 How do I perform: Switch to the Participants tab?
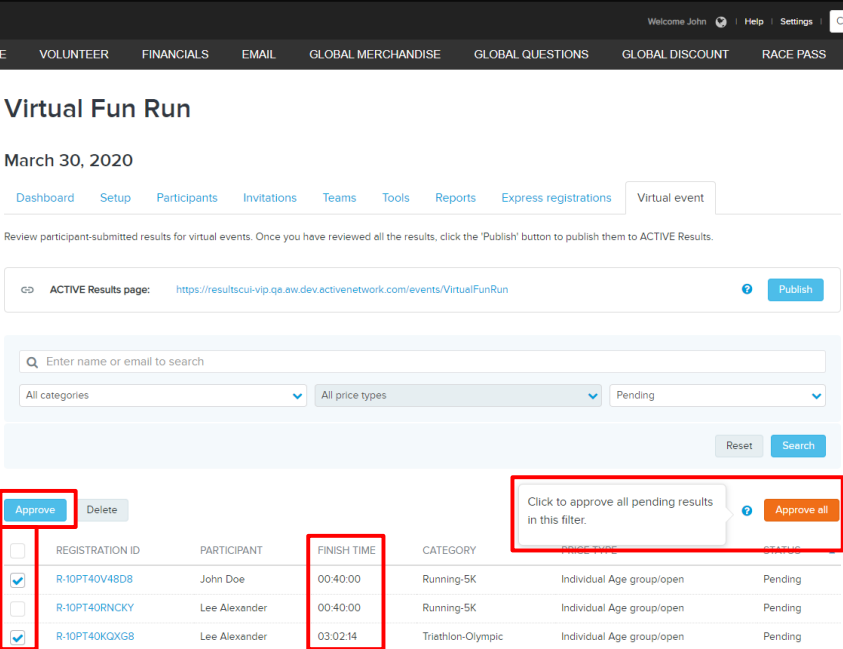(187, 198)
